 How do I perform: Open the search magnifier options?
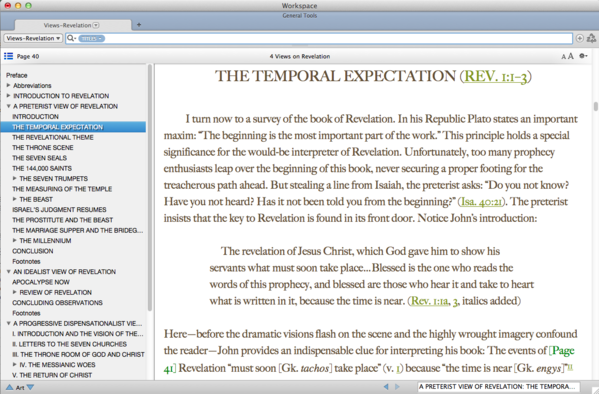[71, 38]
